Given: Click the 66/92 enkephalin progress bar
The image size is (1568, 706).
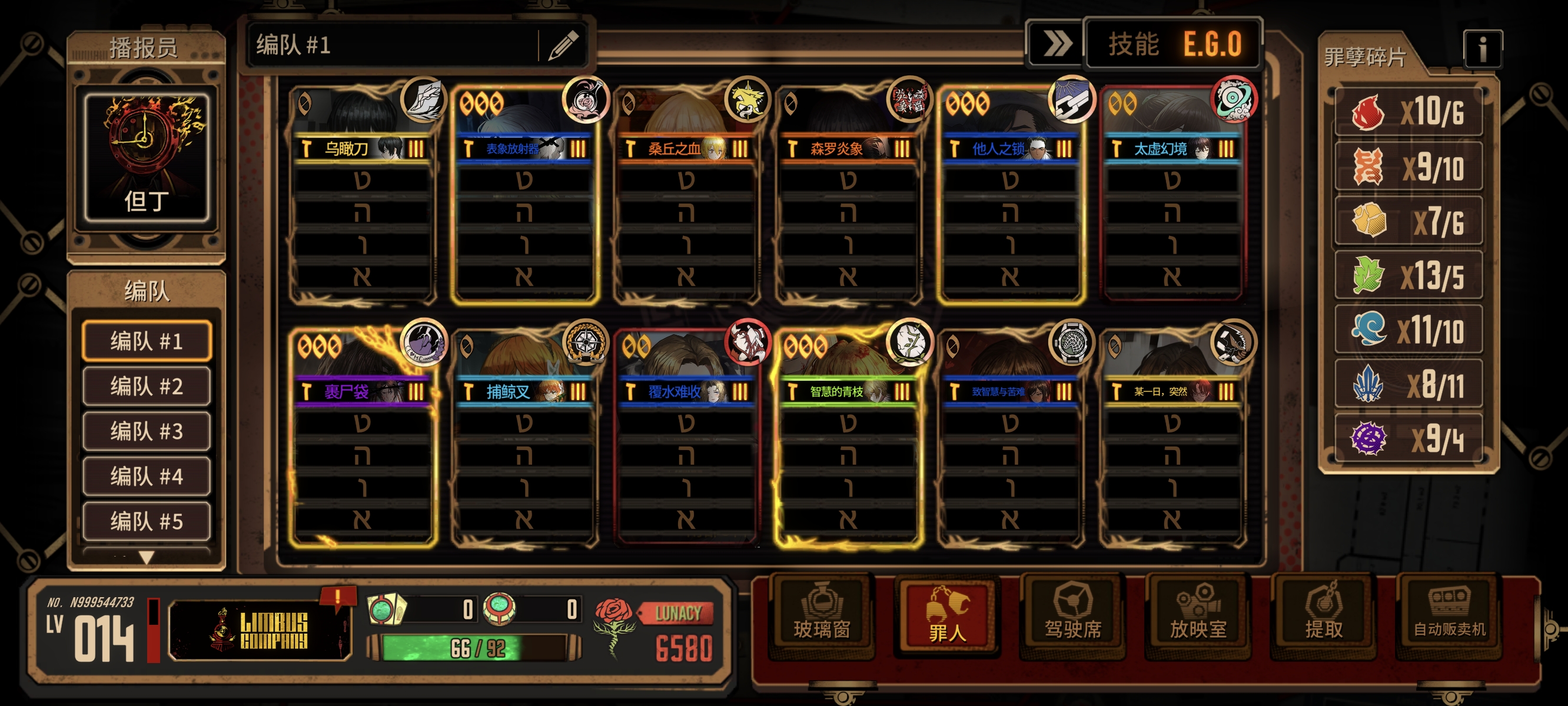Looking at the screenshot, I should [x=475, y=649].
